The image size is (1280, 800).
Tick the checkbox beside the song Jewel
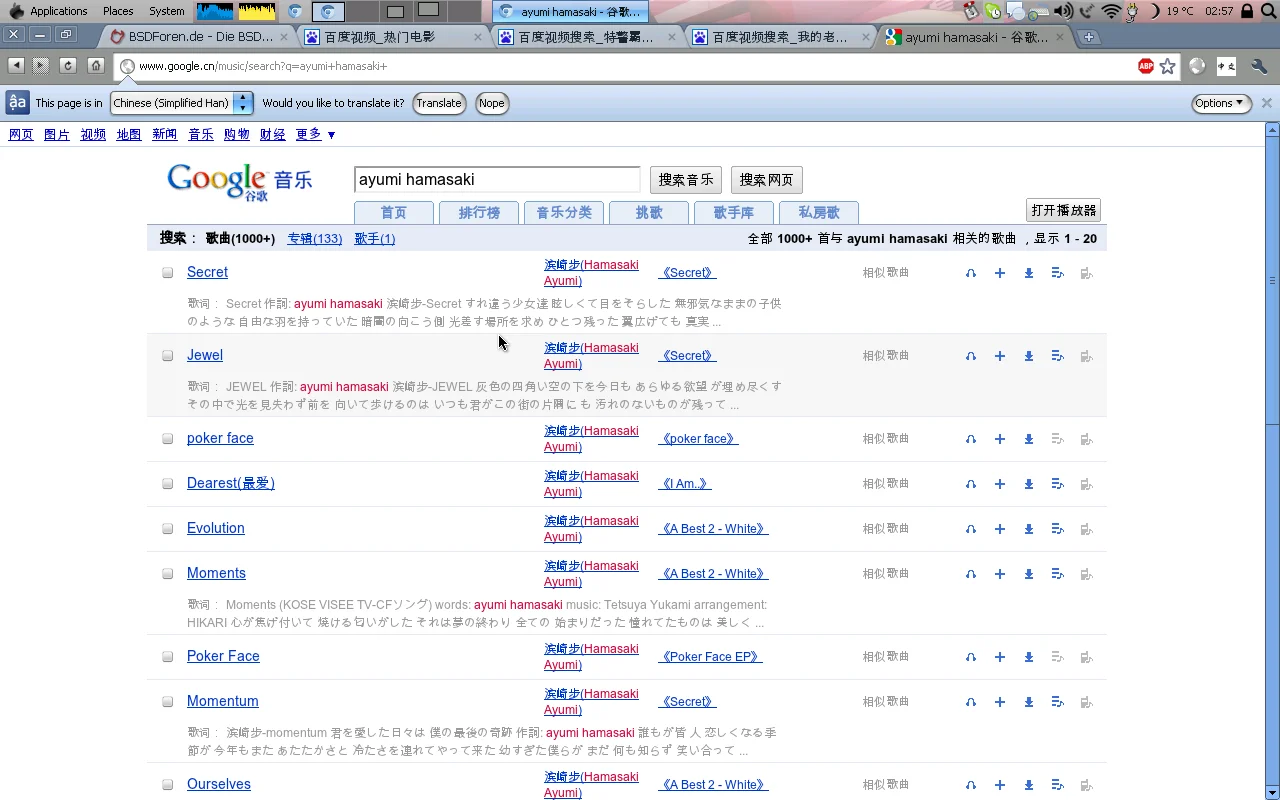[x=168, y=356]
